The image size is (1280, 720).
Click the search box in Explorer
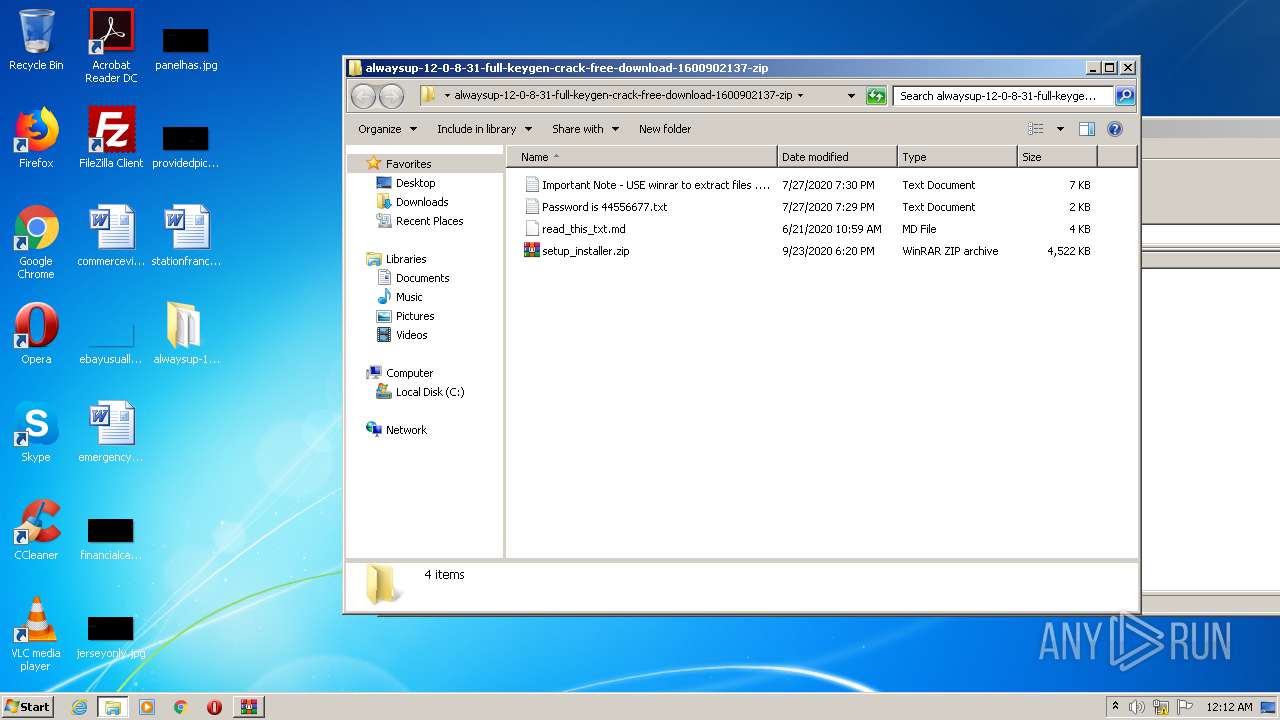pyautogui.click(x=1002, y=96)
